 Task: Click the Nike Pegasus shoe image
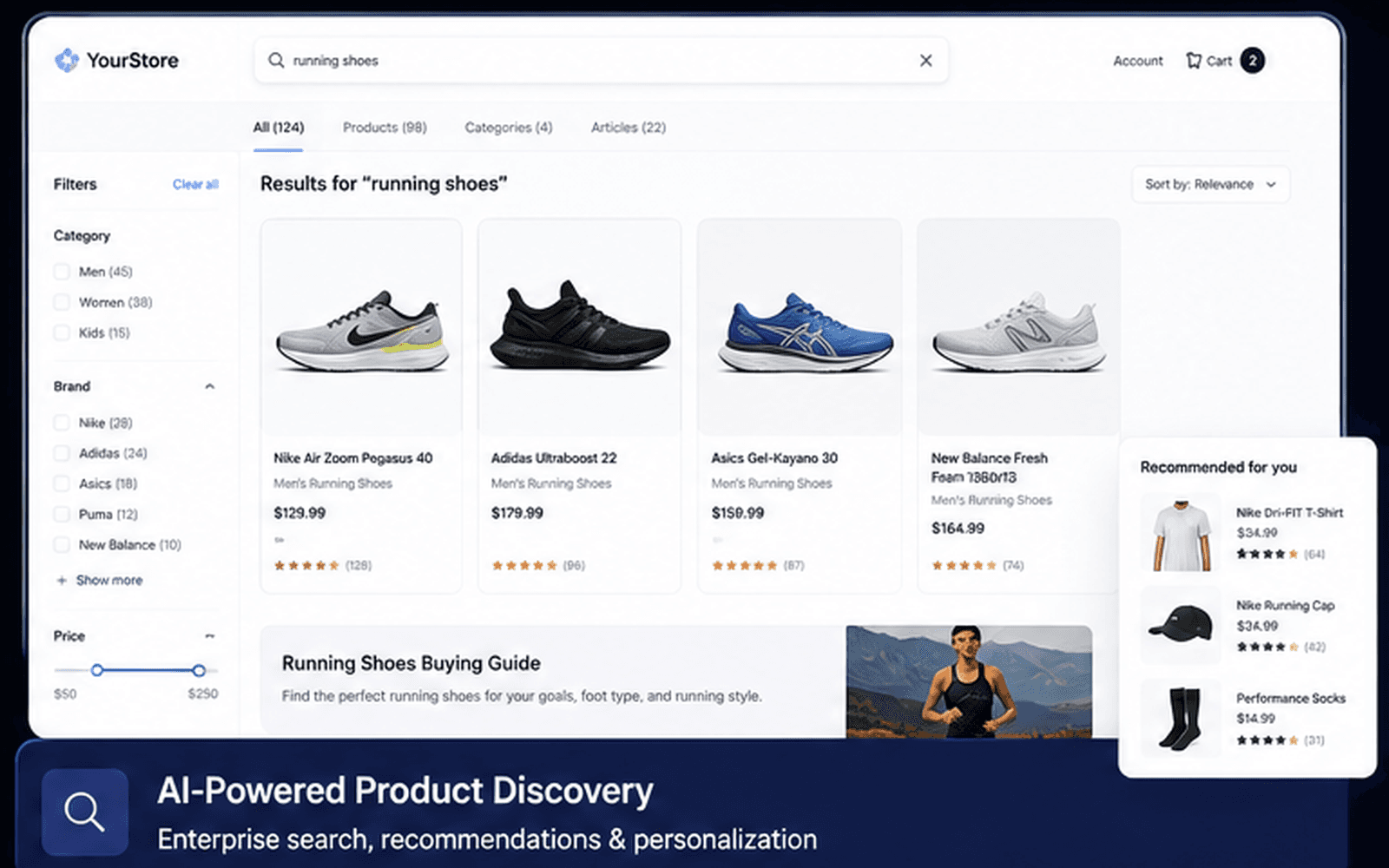click(x=361, y=331)
